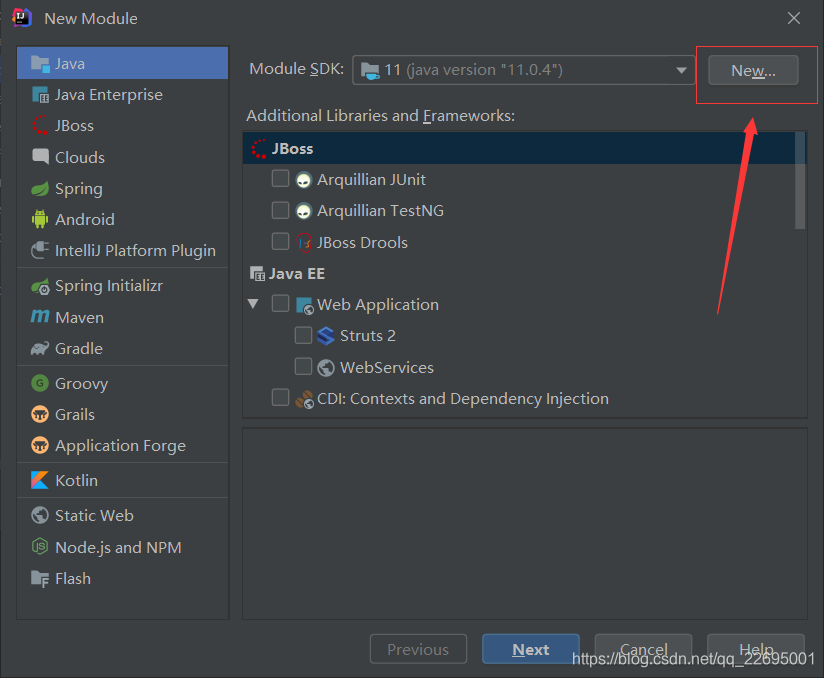Click the CDI coffee bean icon

coord(305,399)
